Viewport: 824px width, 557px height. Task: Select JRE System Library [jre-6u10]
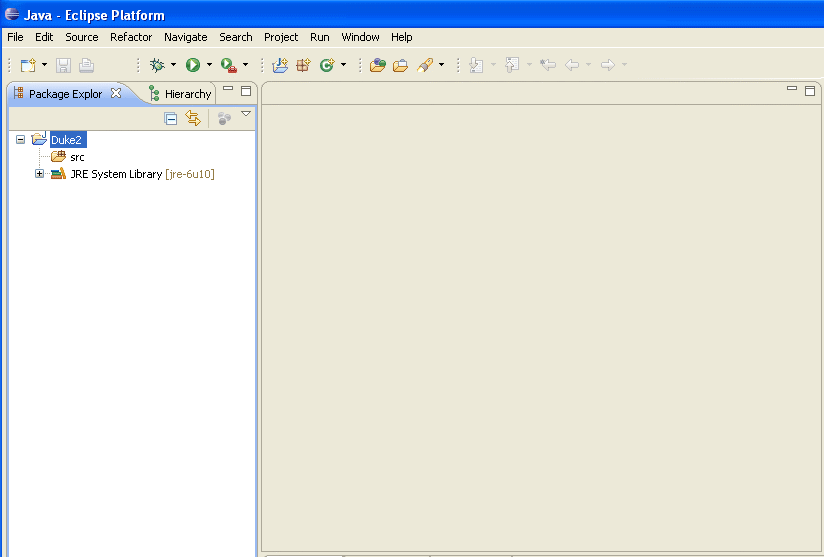142,174
